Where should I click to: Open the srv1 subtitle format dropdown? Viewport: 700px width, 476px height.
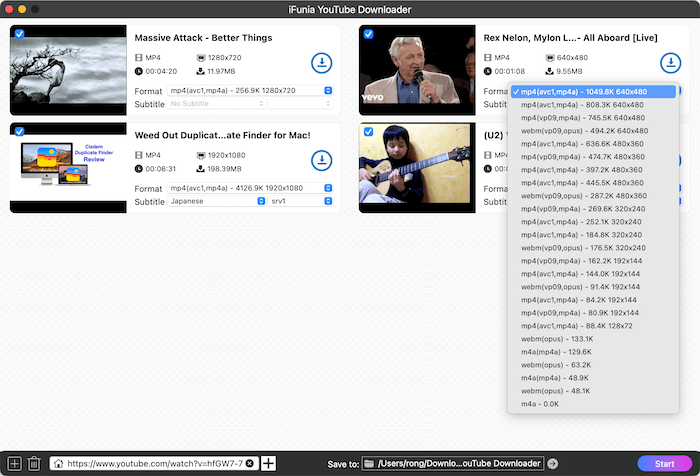coord(301,201)
